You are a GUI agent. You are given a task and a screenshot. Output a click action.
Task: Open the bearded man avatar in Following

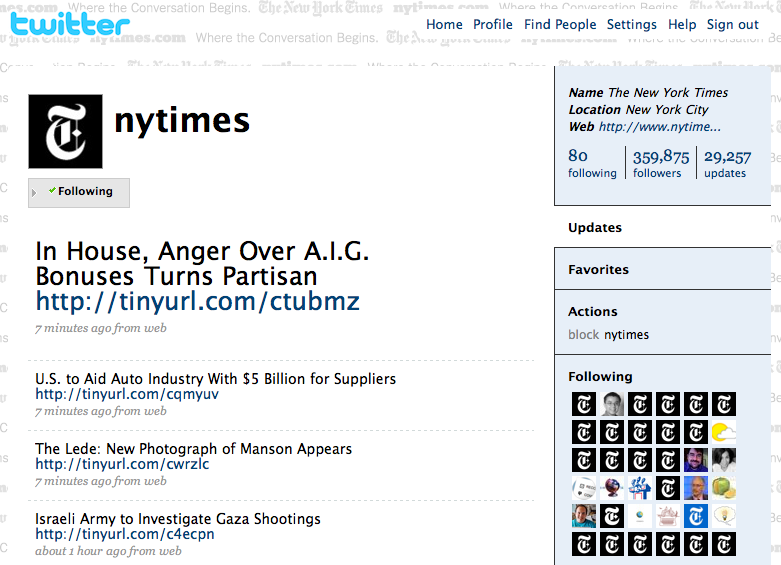(x=695, y=460)
